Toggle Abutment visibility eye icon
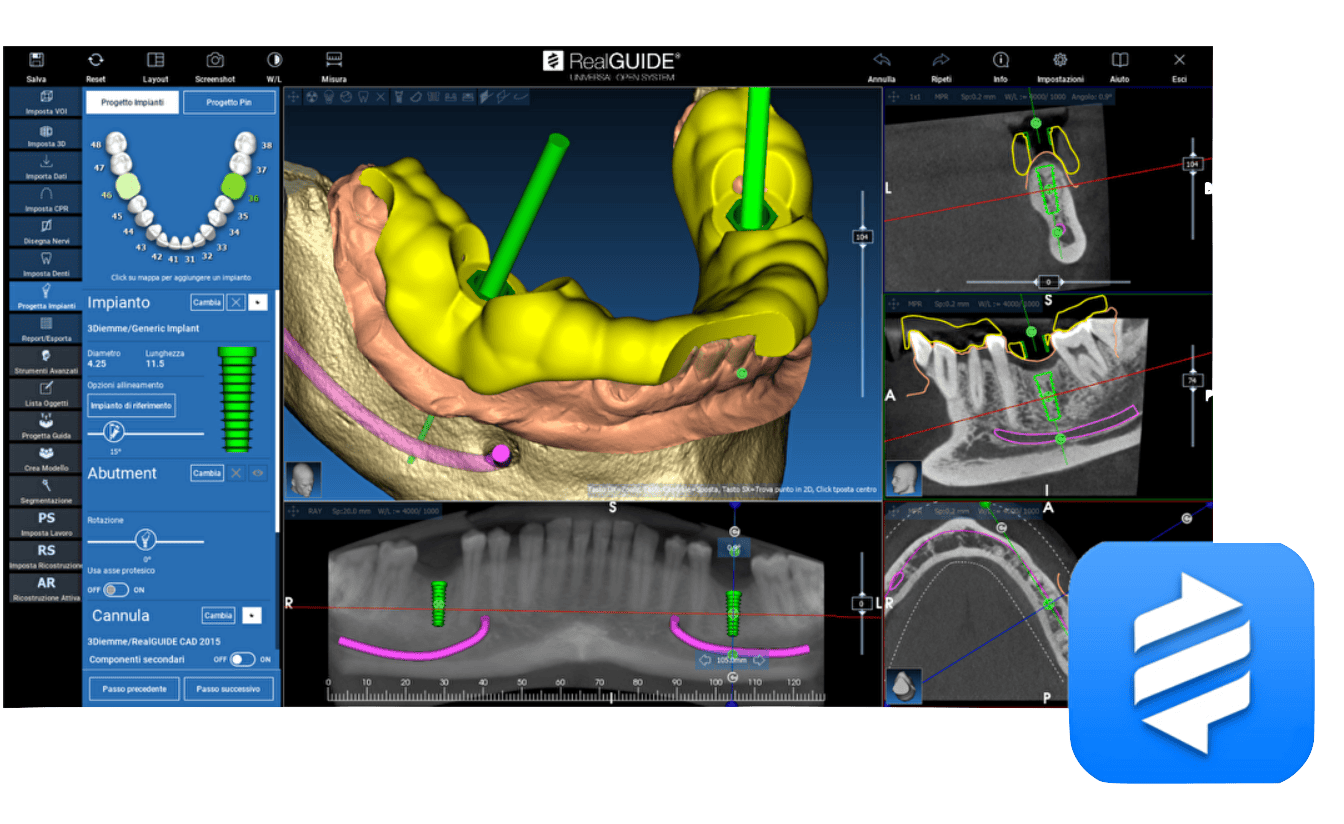The width and height of the screenshot is (1344, 824). tap(258, 473)
